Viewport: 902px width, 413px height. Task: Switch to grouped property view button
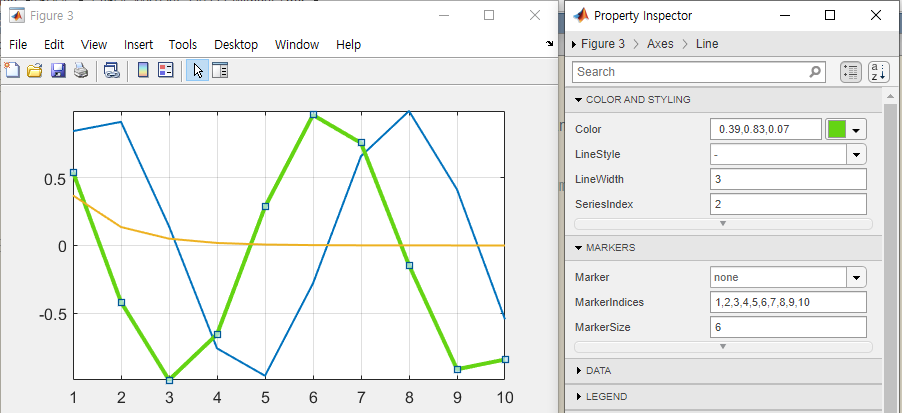(850, 72)
